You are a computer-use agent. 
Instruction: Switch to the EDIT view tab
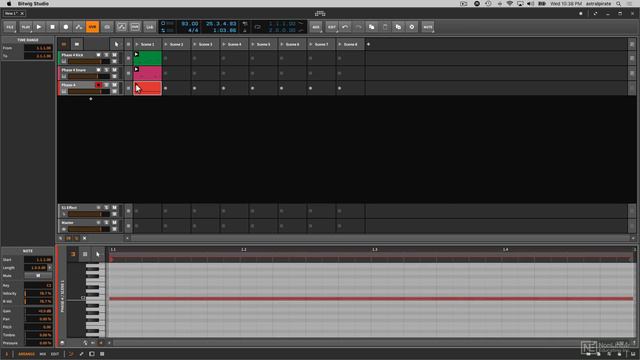[x=55, y=354]
